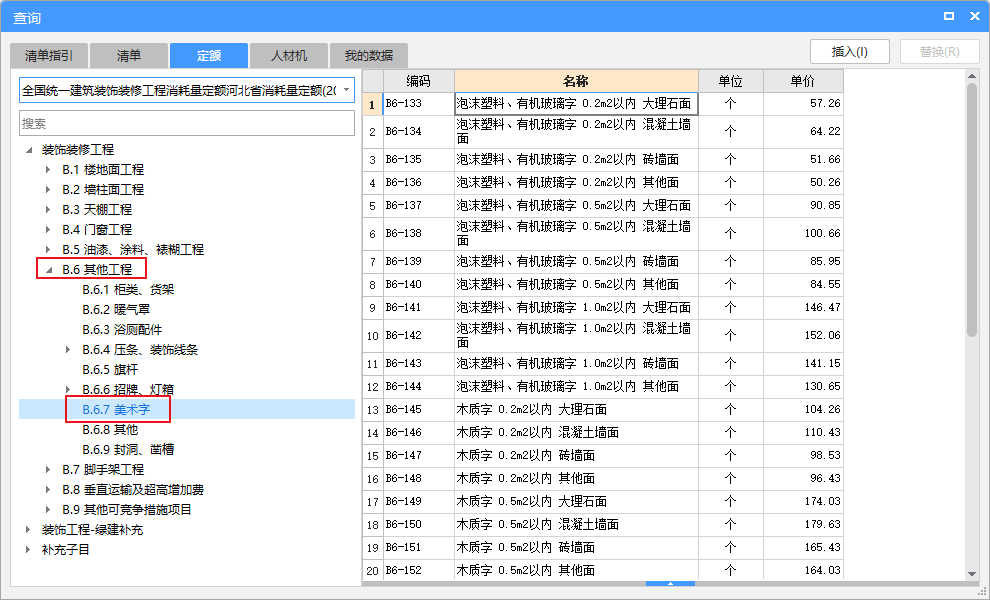This screenshot has width=990, height=600.
Task: Expand the B.7 脚手架工程 node
Action: 48,470
